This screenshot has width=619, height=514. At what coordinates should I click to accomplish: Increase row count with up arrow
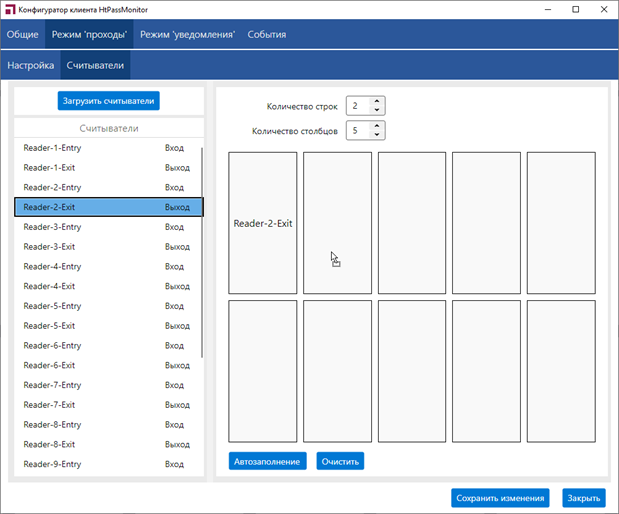coord(376,101)
